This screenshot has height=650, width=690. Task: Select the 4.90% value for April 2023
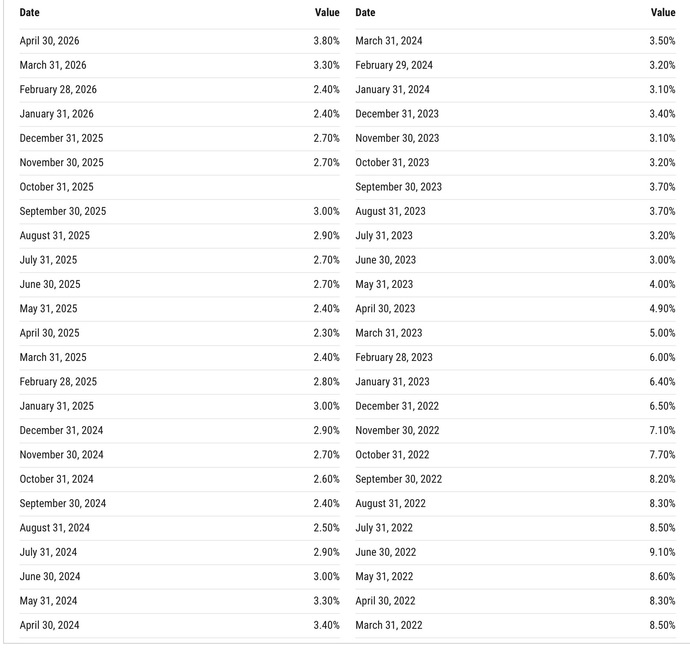662,308
